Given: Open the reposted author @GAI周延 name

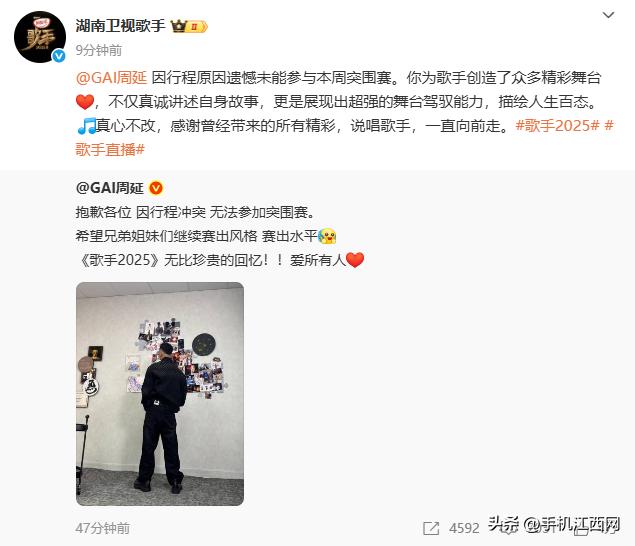Looking at the screenshot, I should tap(109, 188).
